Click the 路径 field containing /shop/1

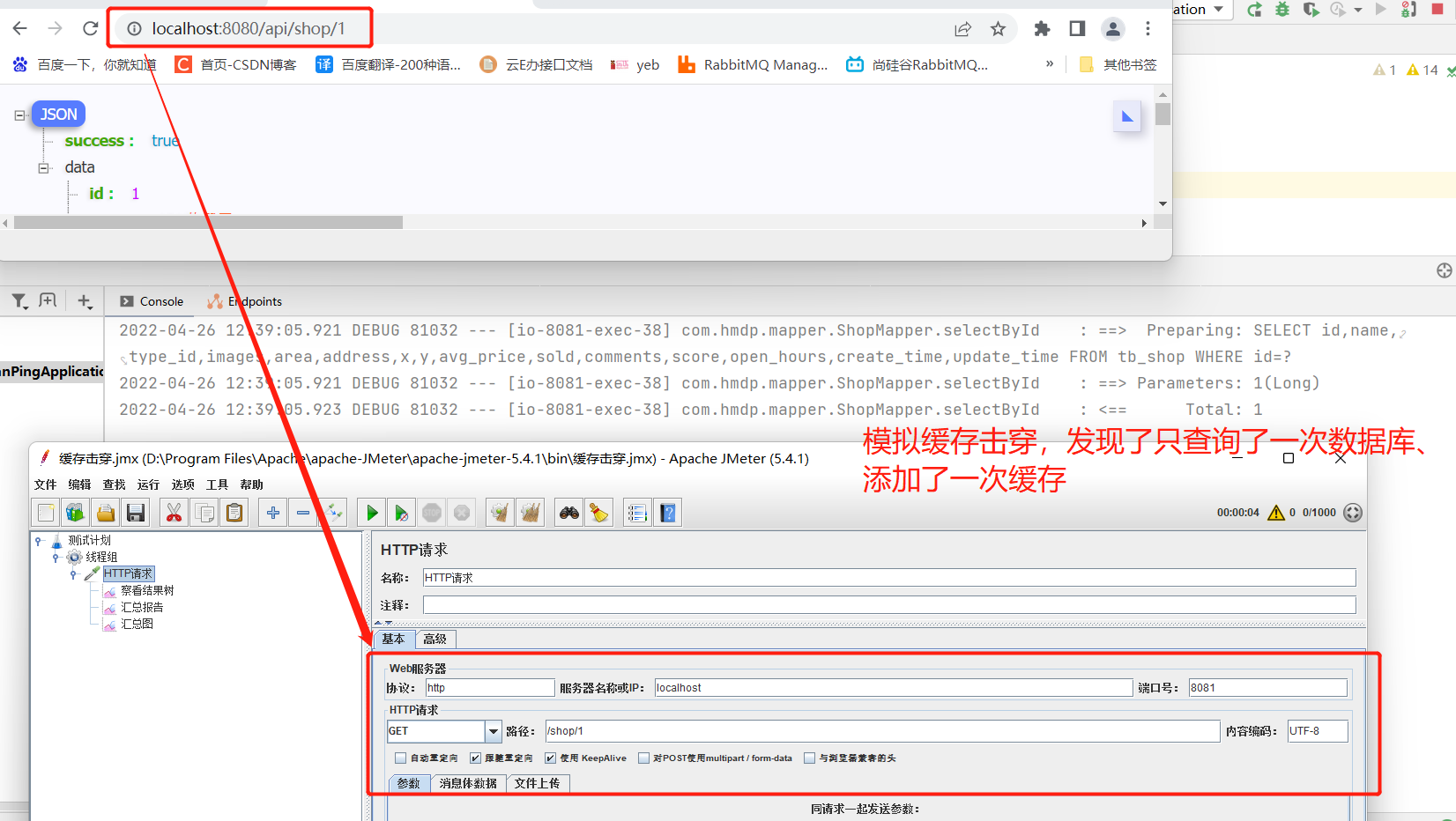tap(882, 731)
